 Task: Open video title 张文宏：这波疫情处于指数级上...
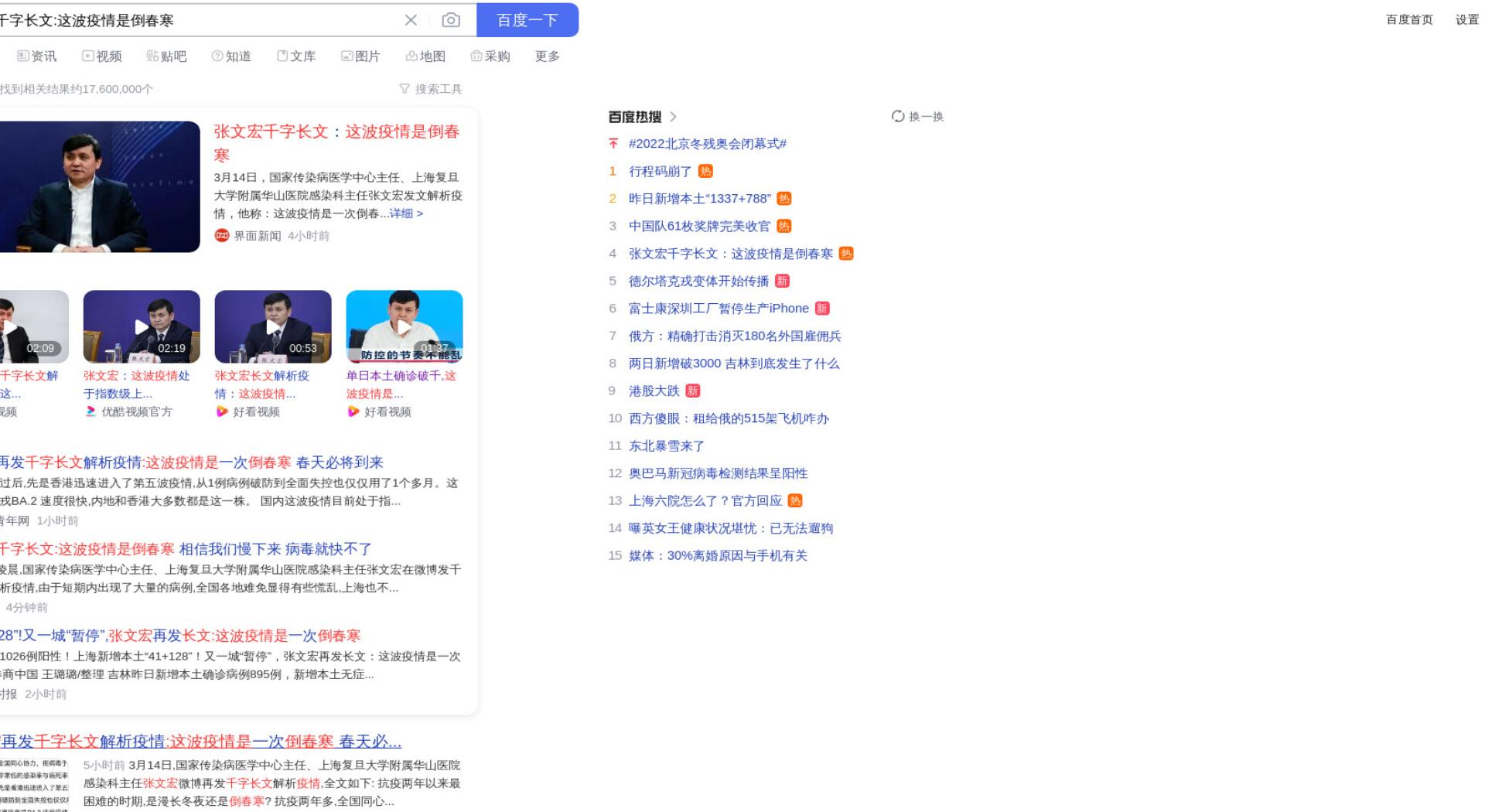[x=137, y=384]
